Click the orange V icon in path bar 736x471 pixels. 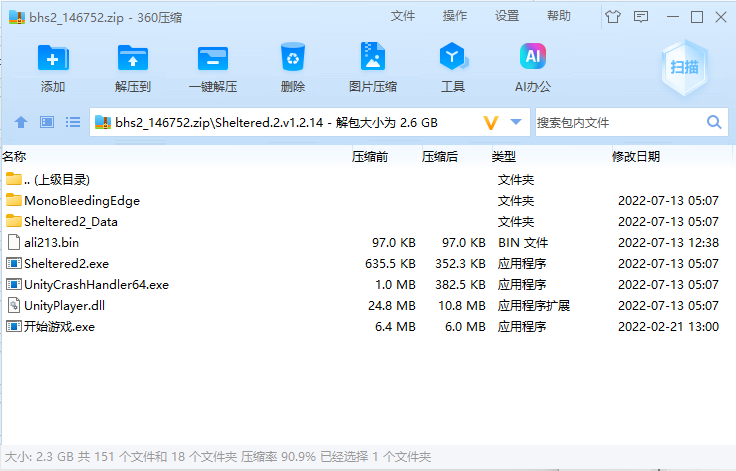click(x=491, y=123)
